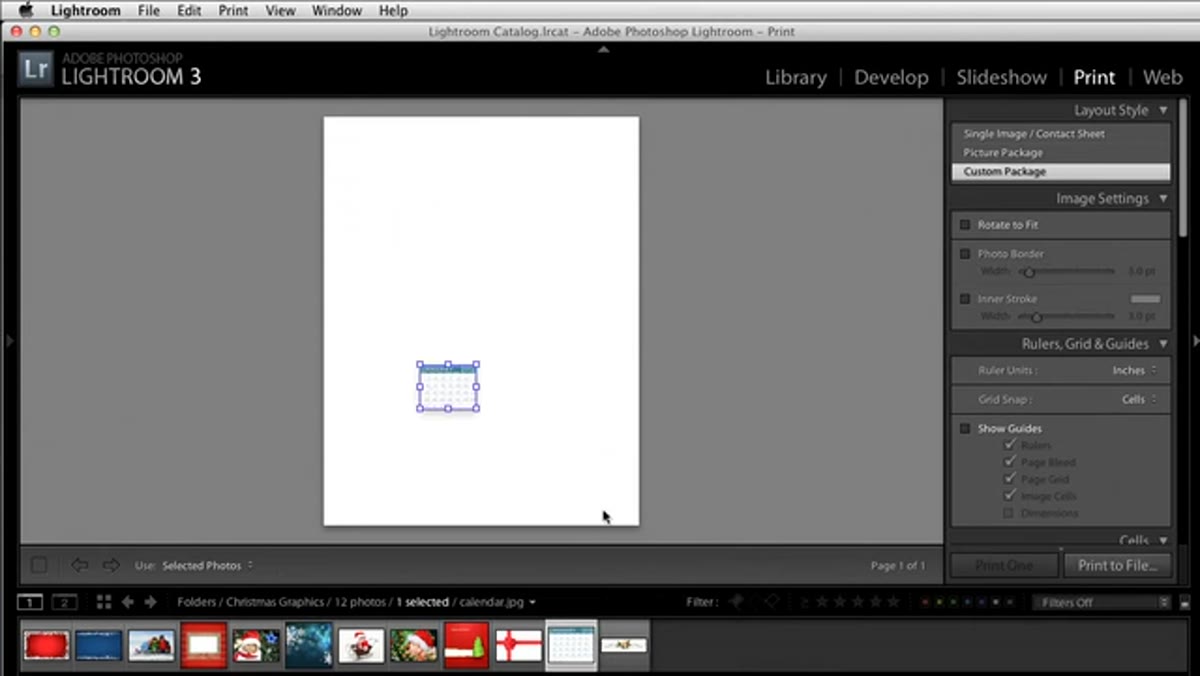This screenshot has height=676, width=1200.
Task: Filter photos by flagged status
Action: coord(737,602)
